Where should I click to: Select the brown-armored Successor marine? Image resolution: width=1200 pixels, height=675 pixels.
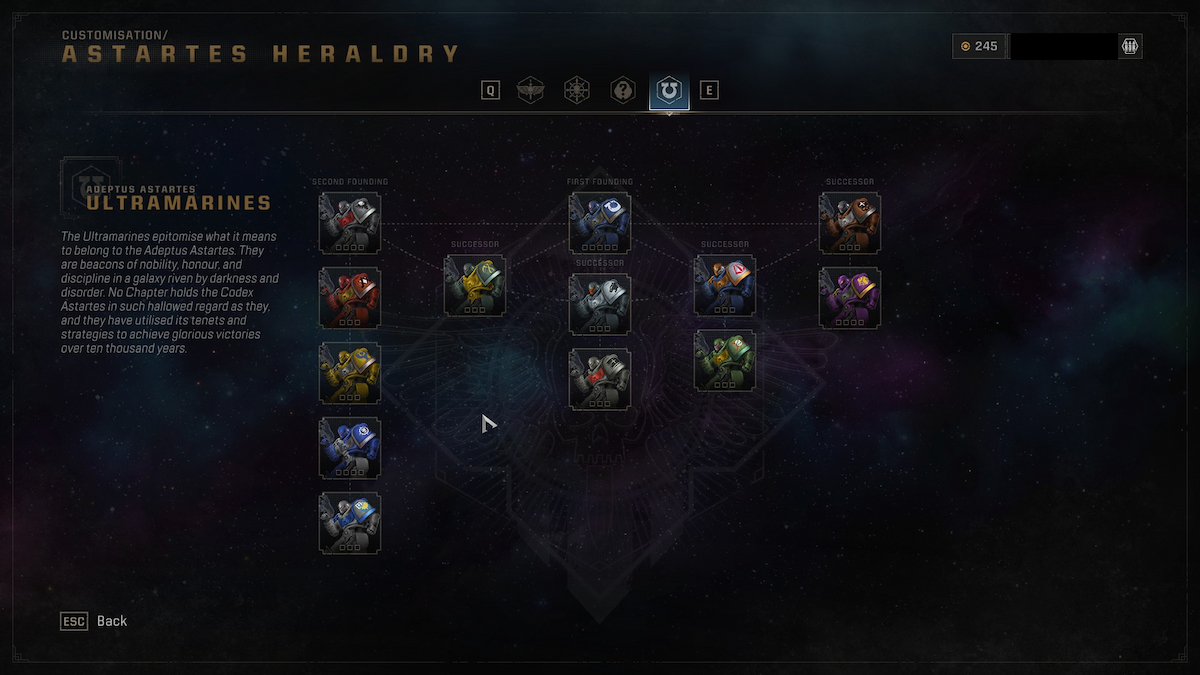pyautogui.click(x=850, y=223)
